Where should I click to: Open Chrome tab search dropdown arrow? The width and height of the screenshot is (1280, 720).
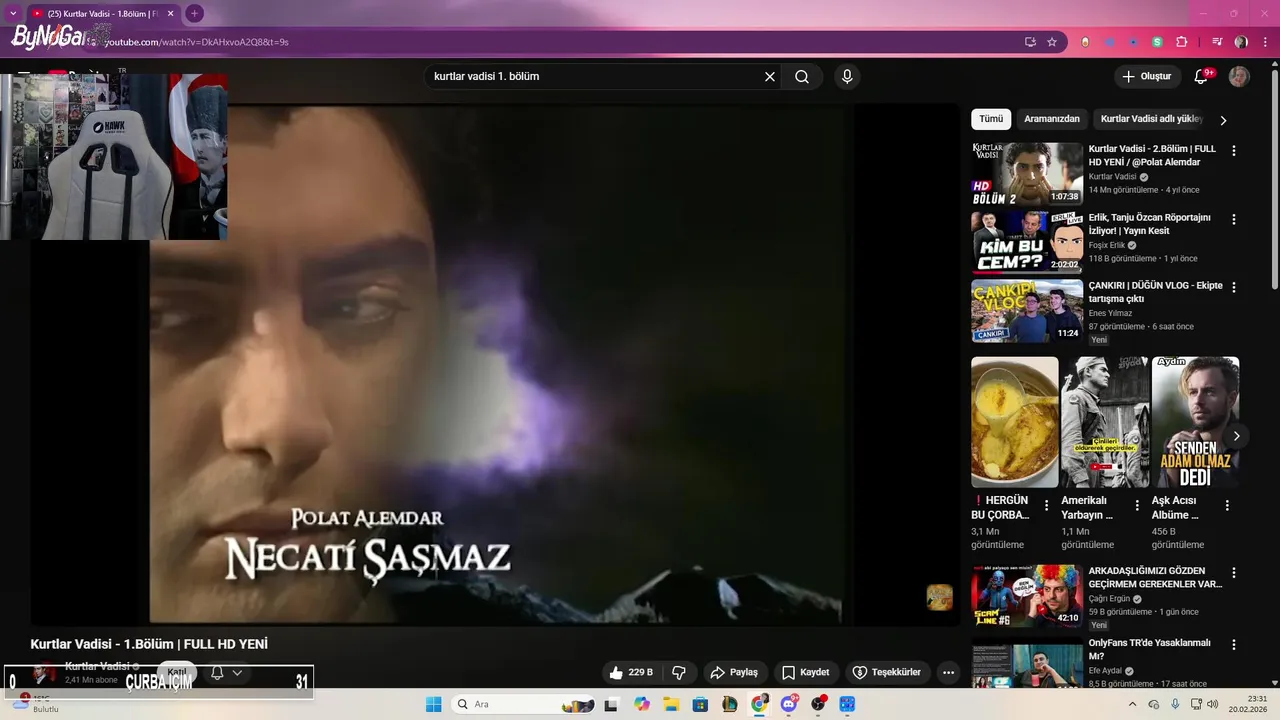tap(13, 14)
